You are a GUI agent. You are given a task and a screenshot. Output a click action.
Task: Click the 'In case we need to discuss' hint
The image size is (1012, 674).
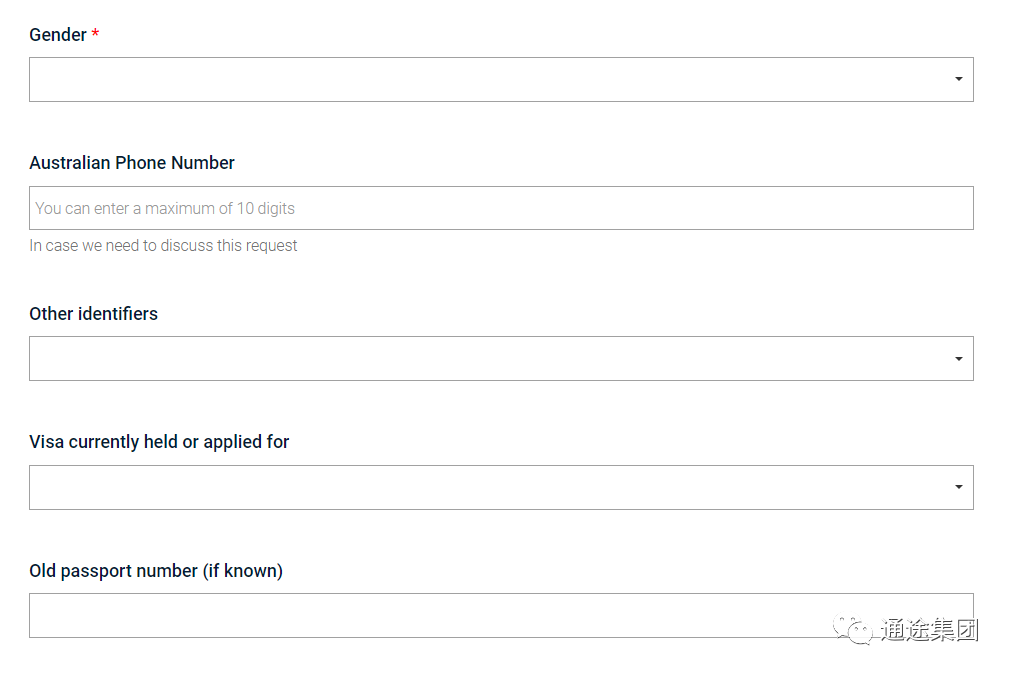(163, 245)
